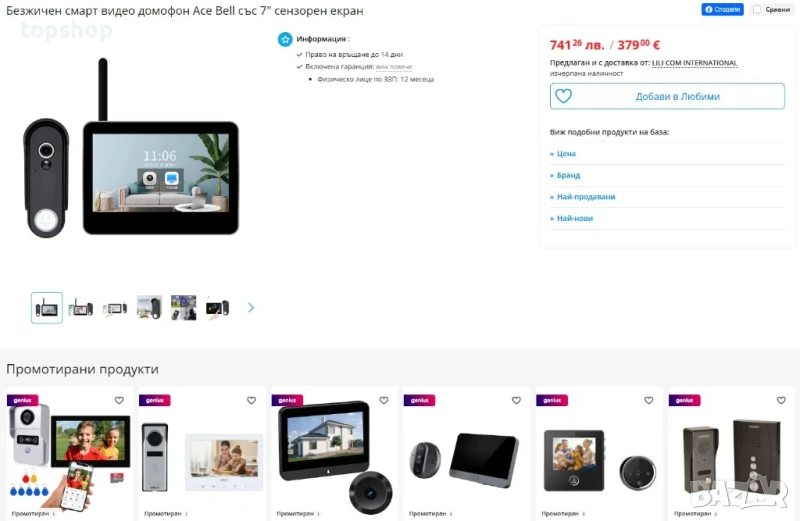Add product to favorites with heart button
The height and width of the screenshot is (521, 800).
coord(667,96)
